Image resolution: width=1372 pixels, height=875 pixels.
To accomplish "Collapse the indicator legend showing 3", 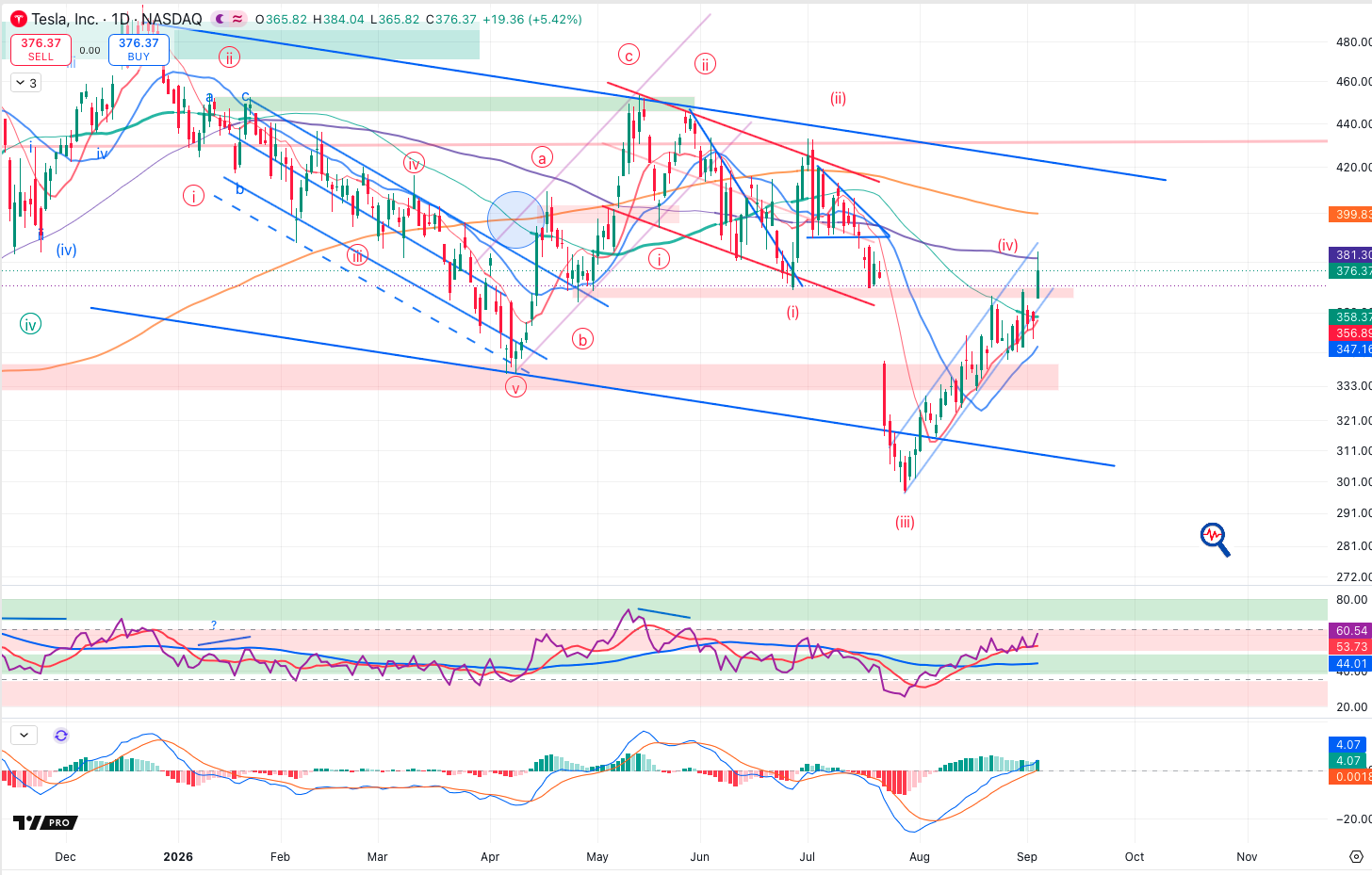I will tap(25, 83).
